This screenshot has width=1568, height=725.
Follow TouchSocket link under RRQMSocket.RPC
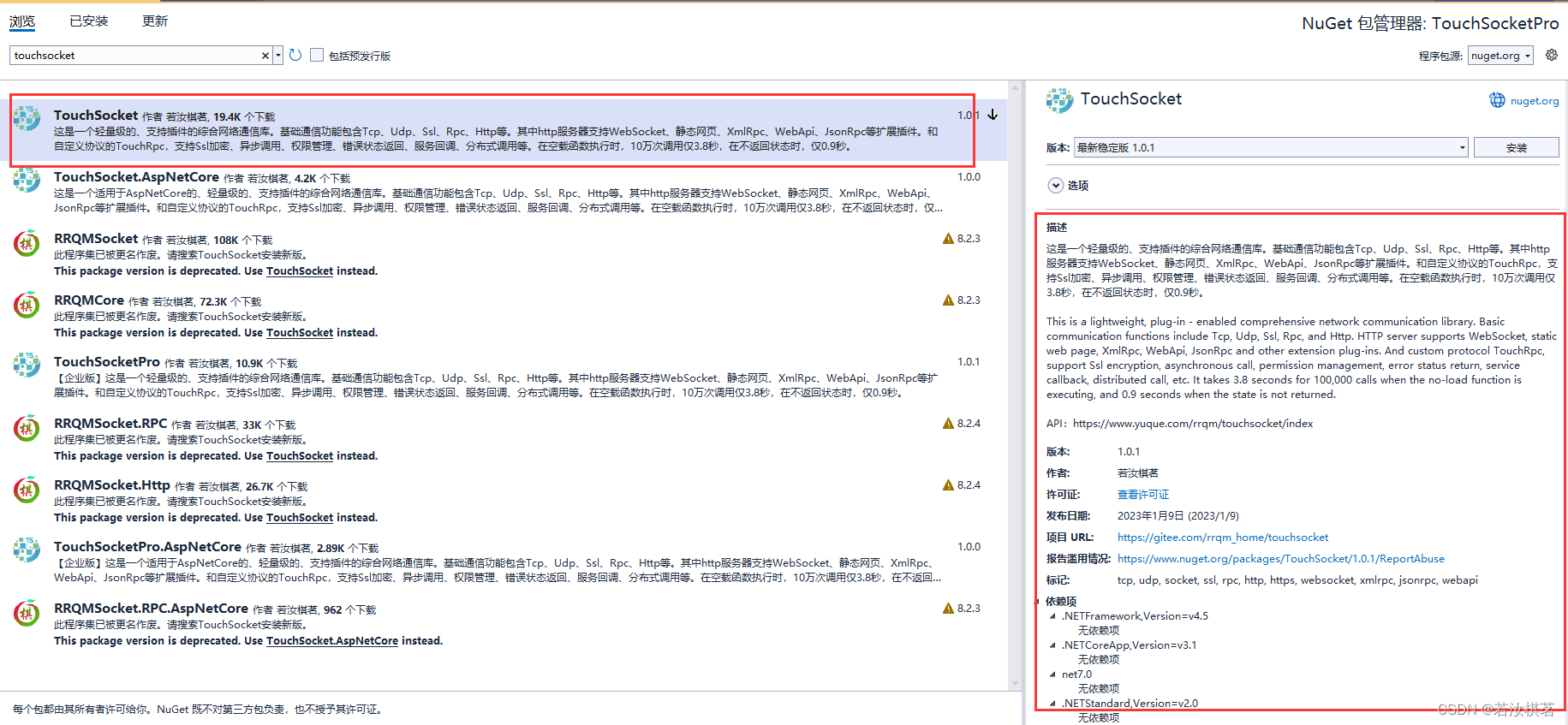tap(300, 456)
